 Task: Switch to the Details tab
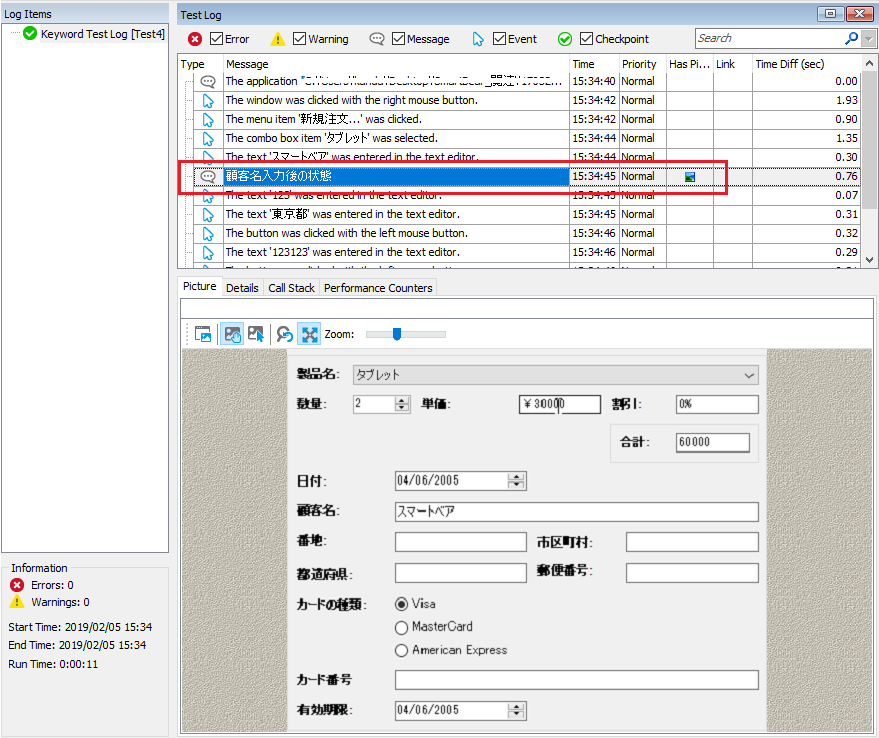point(242,288)
